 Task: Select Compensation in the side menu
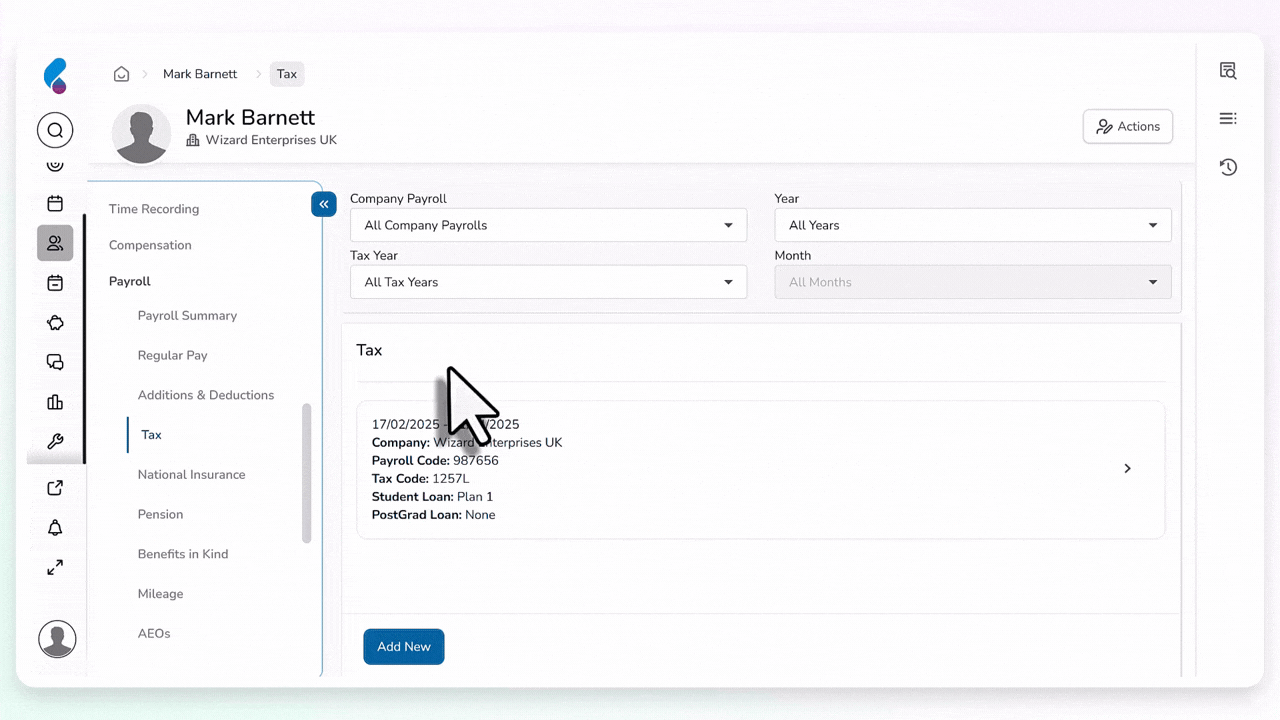tap(150, 245)
